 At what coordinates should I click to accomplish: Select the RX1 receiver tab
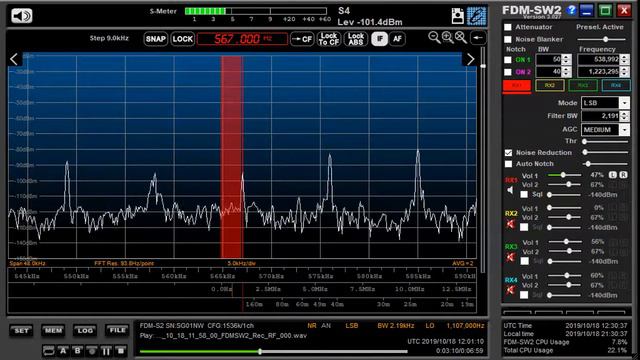516,85
